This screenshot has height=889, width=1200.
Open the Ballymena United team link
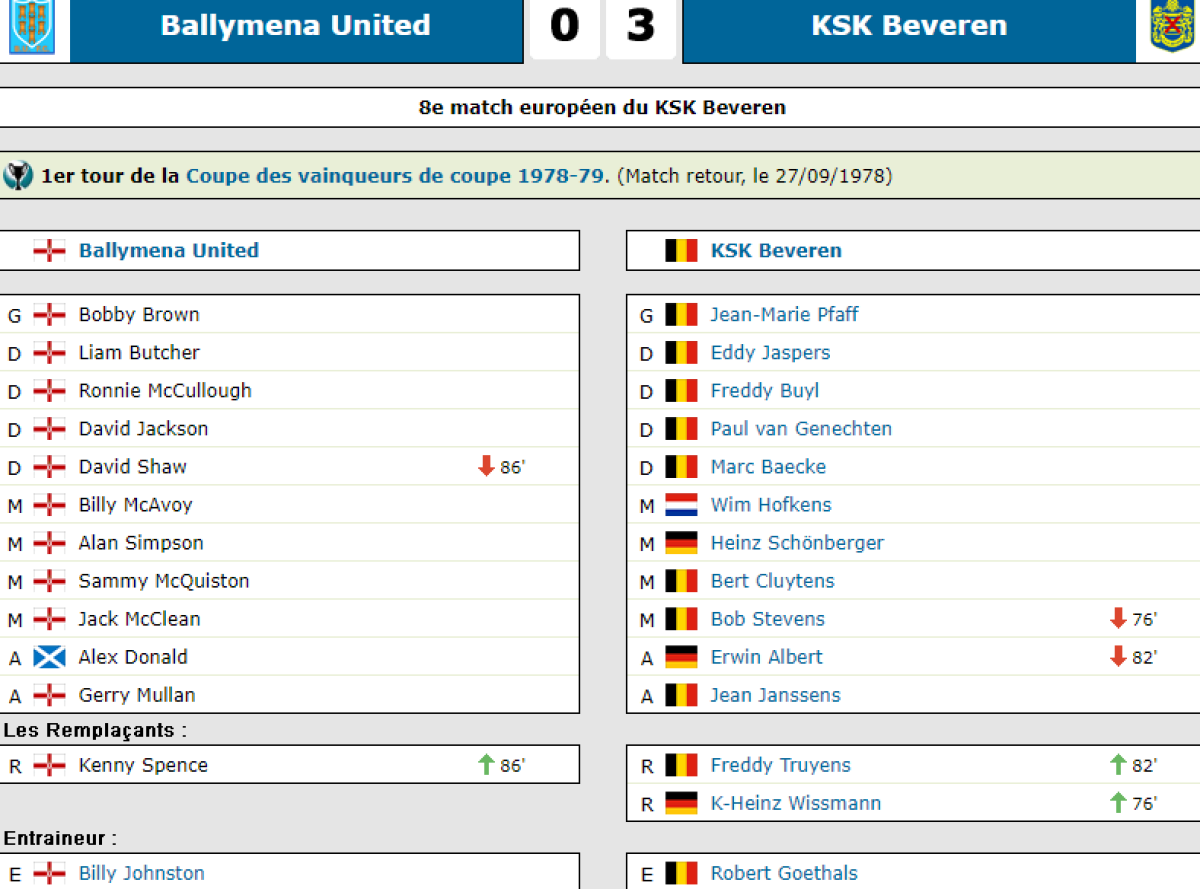pos(169,251)
